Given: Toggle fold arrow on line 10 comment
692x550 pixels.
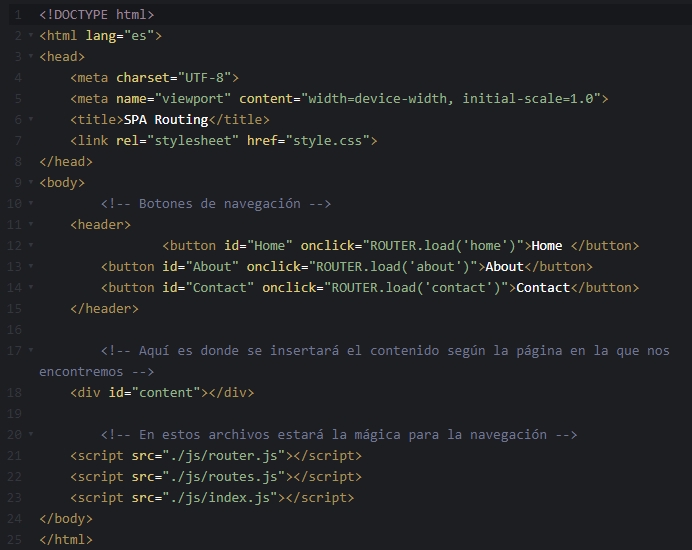Looking at the screenshot, I should pos(31,203).
